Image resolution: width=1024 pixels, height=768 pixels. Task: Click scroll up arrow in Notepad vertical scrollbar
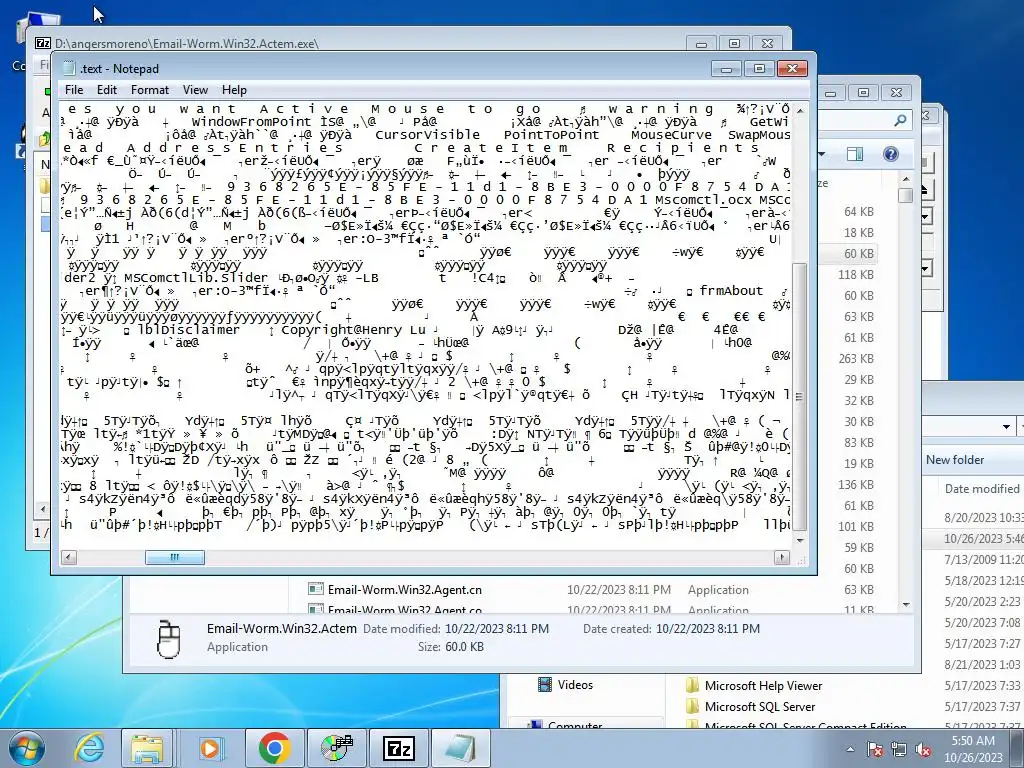[x=800, y=111]
